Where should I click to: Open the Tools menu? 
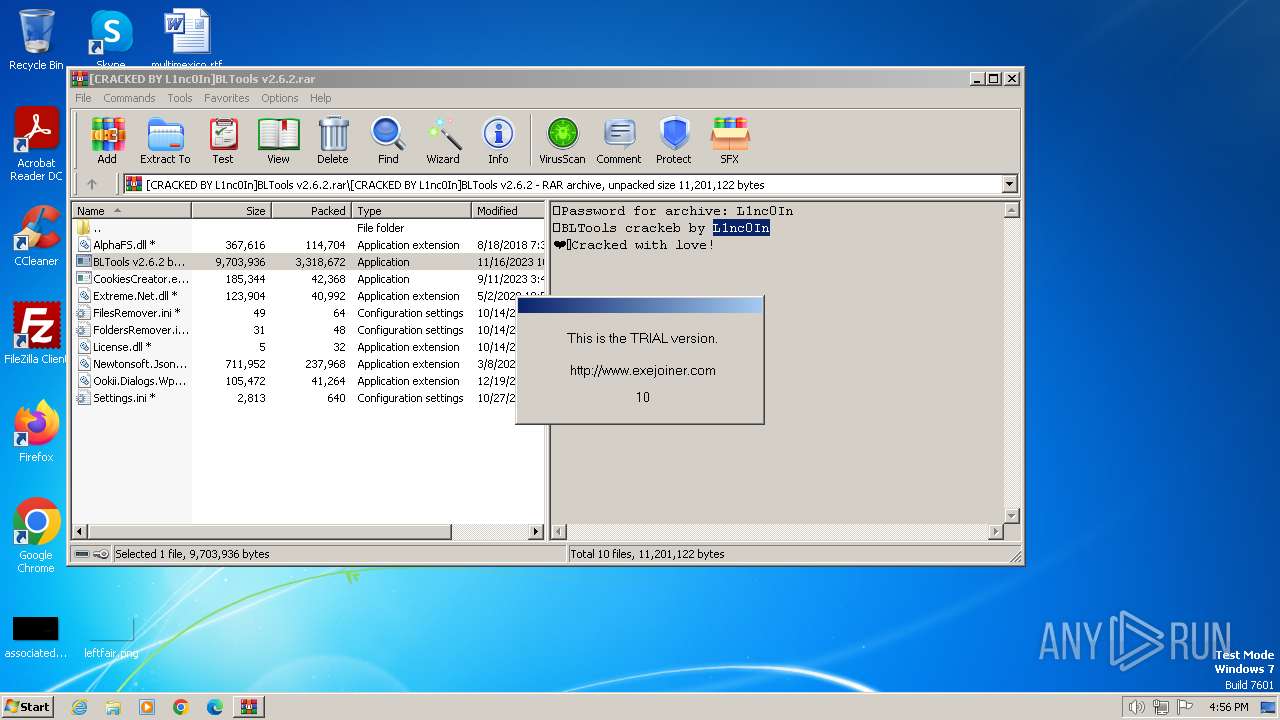180,98
